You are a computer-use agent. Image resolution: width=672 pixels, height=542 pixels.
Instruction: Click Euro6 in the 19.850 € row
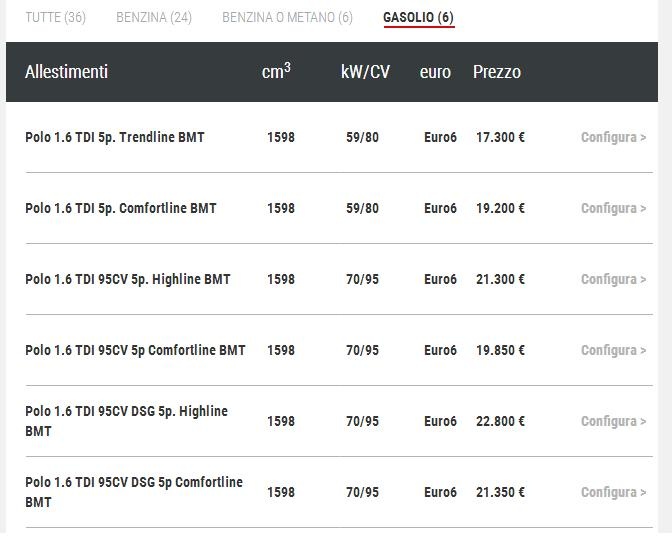click(x=441, y=350)
